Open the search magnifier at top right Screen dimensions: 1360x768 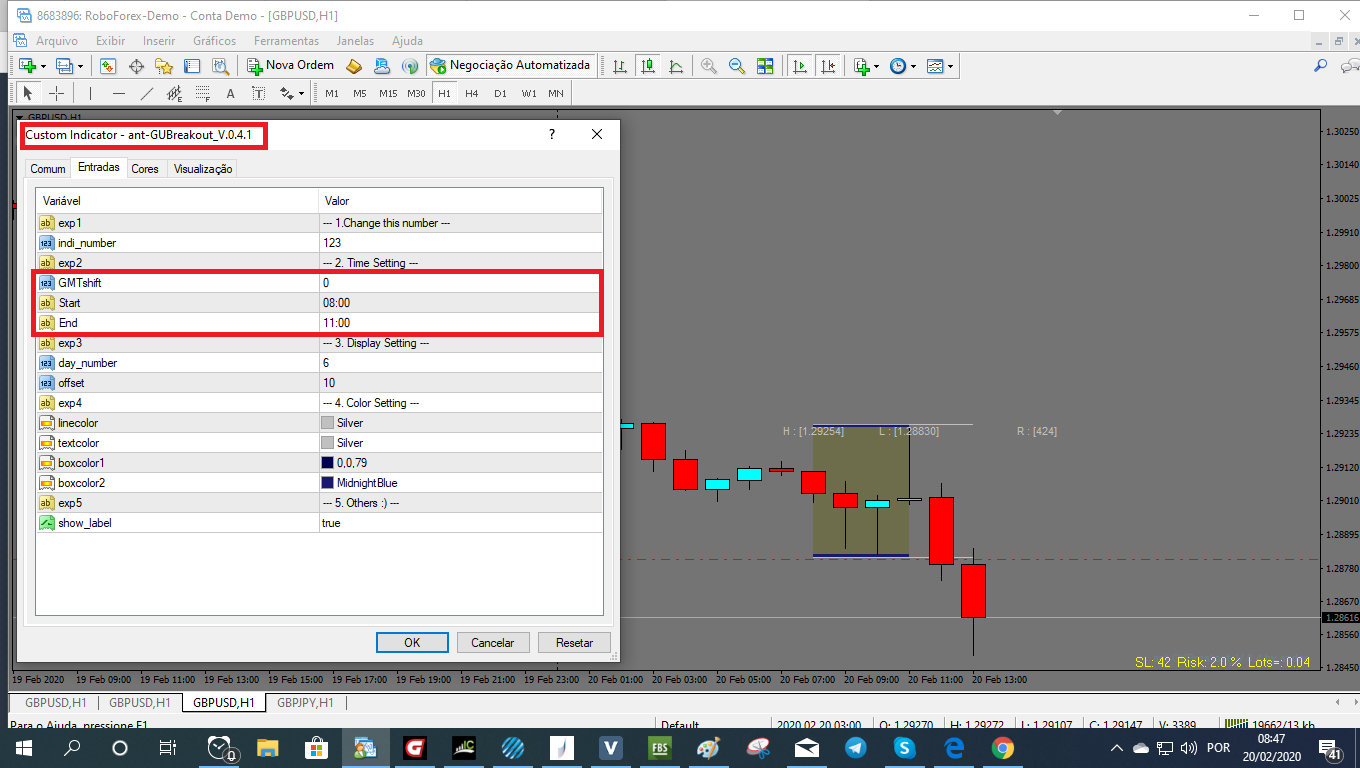click(1320, 66)
